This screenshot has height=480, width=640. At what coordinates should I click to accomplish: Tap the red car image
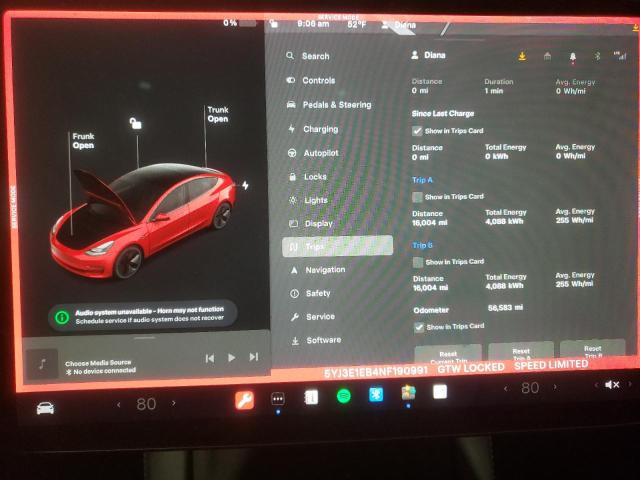[143, 220]
